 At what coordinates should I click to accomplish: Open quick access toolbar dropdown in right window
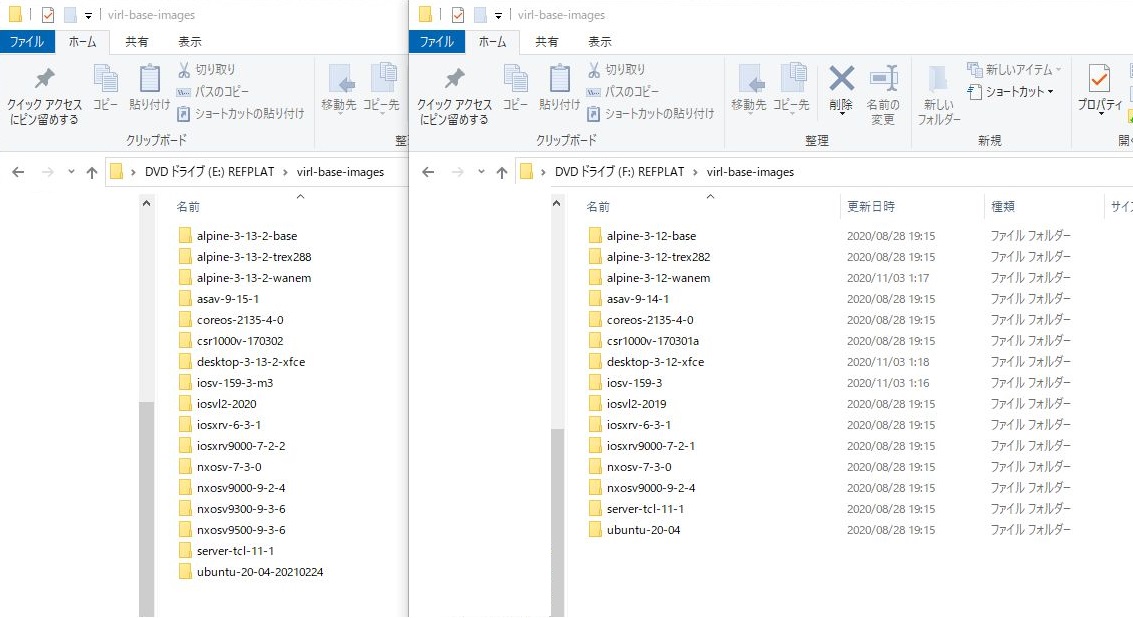point(498,15)
